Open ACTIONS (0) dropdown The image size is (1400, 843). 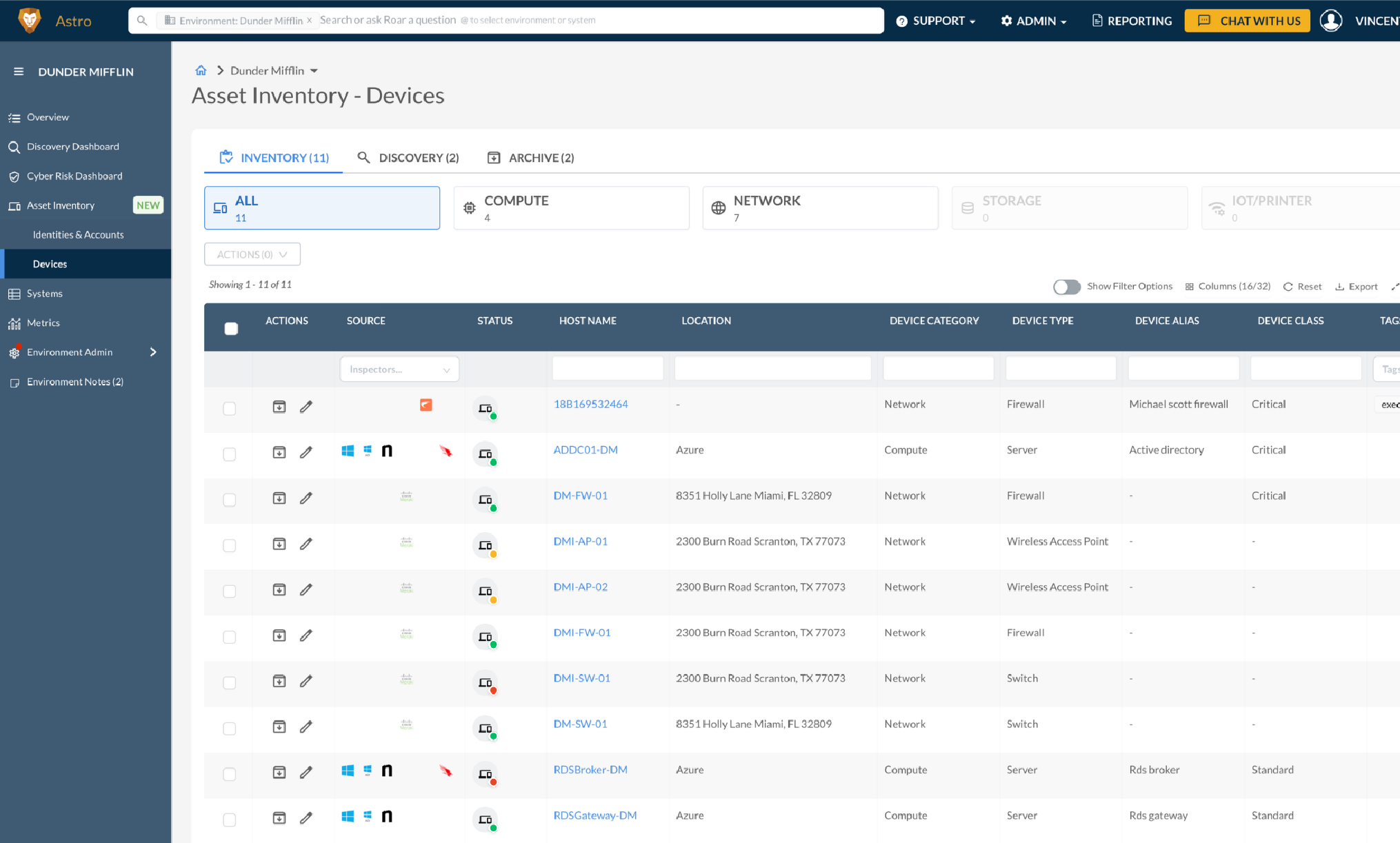coord(252,254)
